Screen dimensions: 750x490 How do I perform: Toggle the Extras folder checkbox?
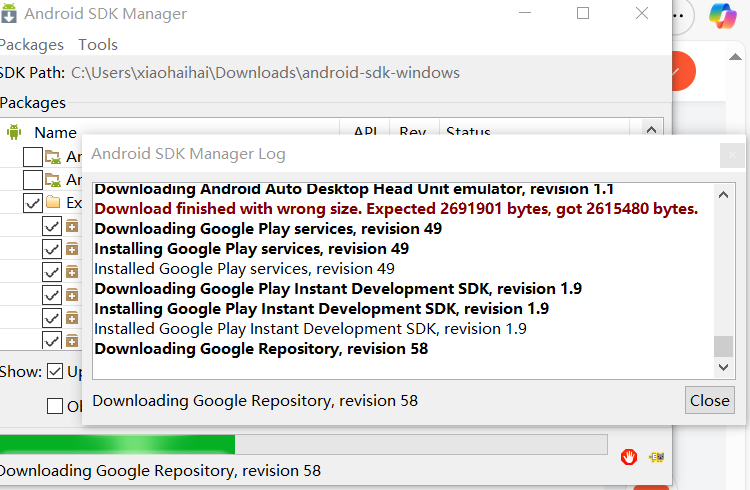tap(33, 203)
